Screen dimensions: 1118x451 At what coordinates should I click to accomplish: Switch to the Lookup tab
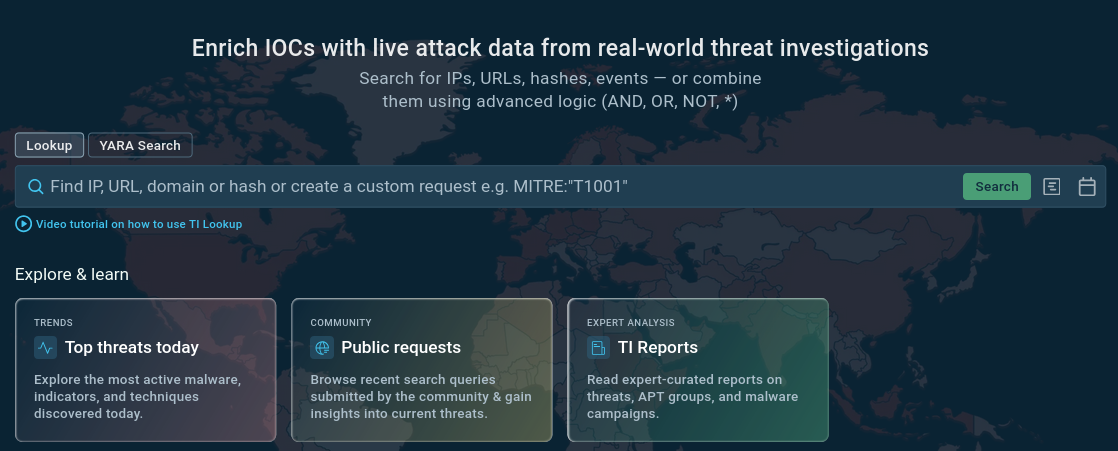(x=49, y=146)
